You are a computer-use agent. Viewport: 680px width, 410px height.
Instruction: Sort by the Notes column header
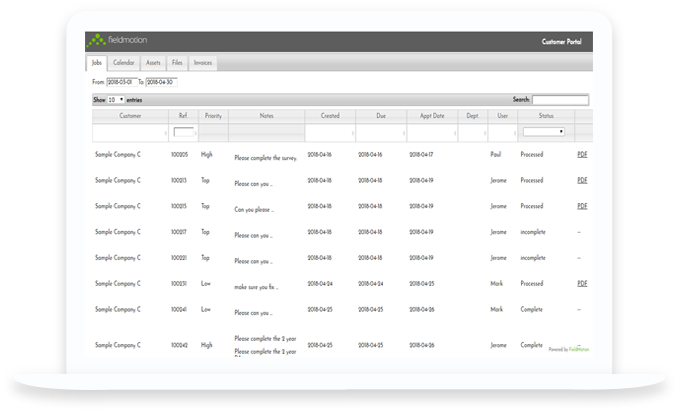tap(267, 116)
